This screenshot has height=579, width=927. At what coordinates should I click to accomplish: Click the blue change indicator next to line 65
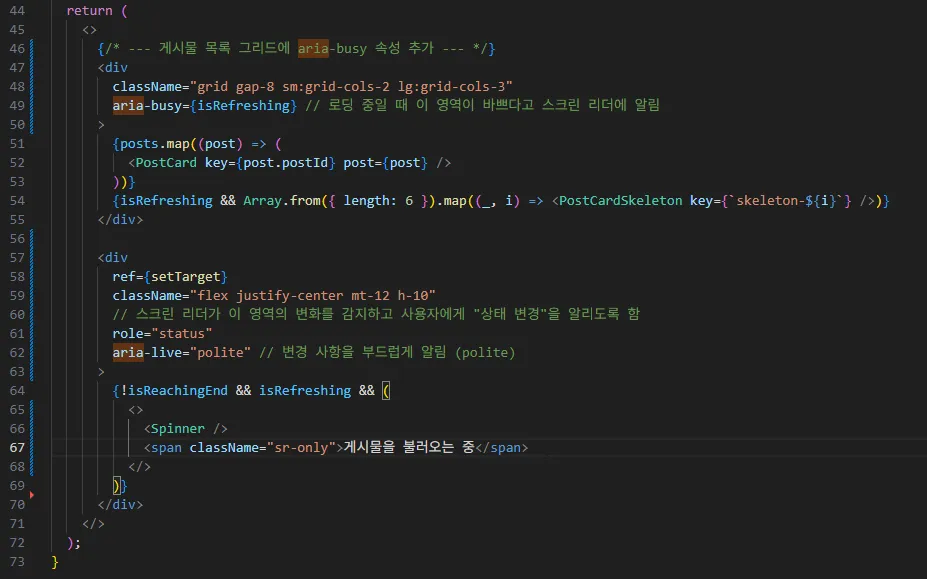31,409
